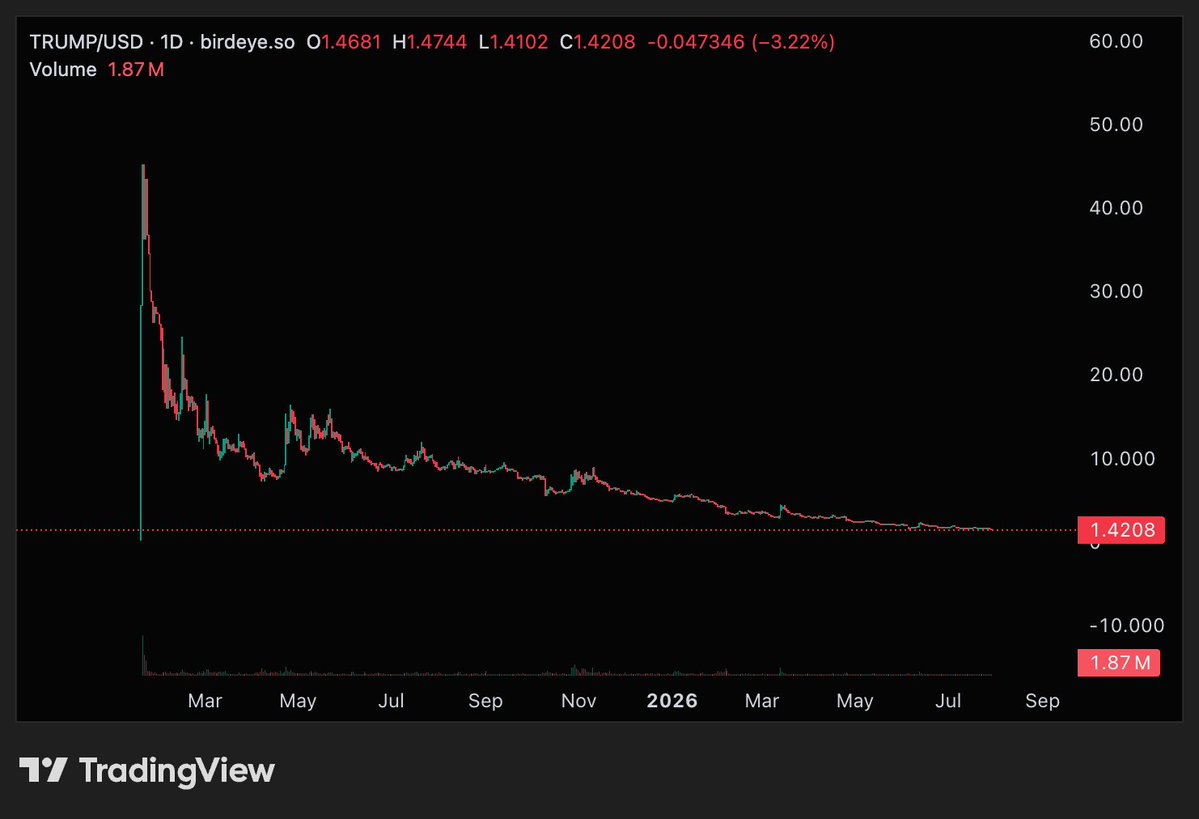1199x819 pixels.
Task: Click the 60.00 price axis label
Action: 1116,41
